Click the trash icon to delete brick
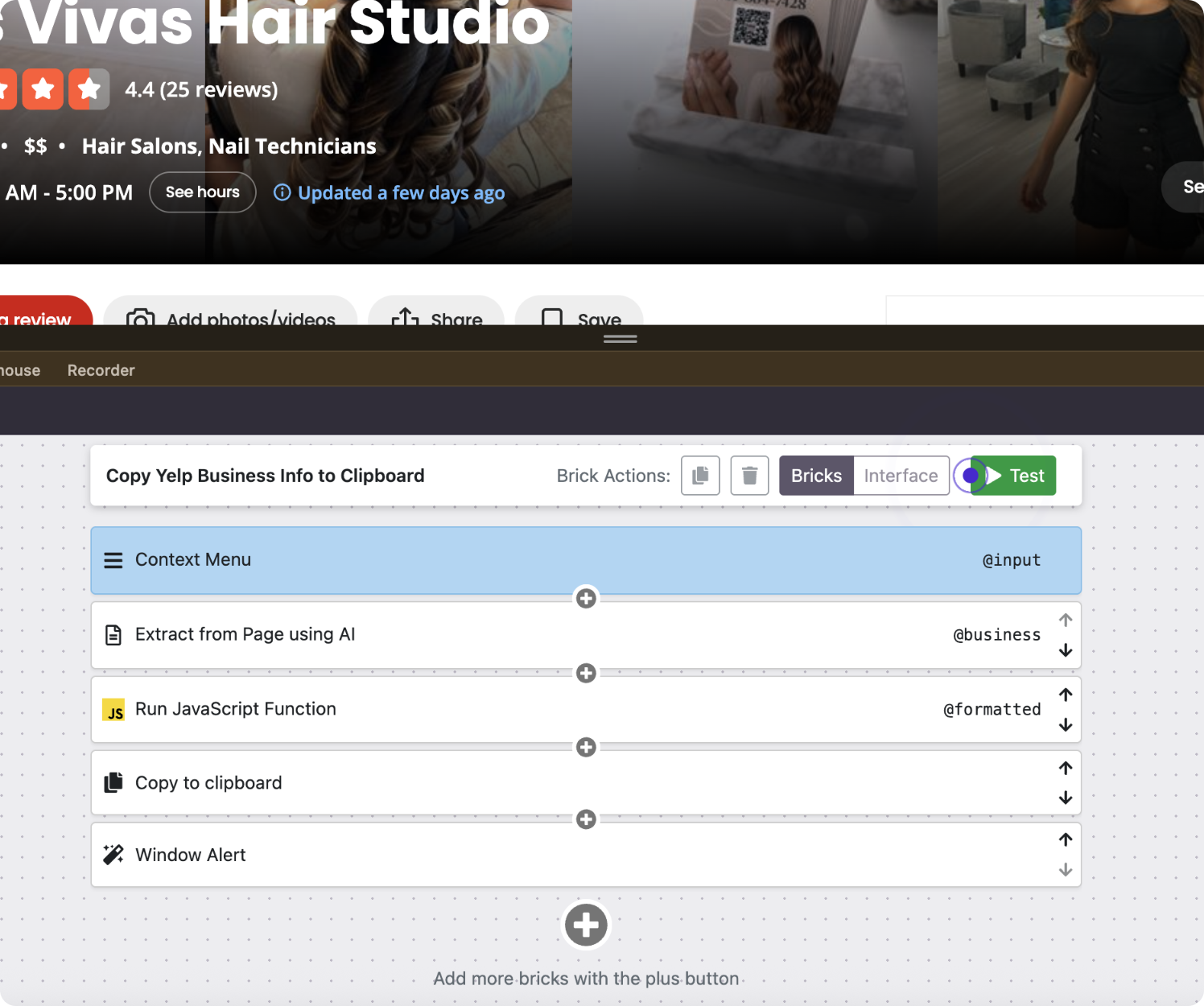The width and height of the screenshot is (1204, 1006). pos(749,476)
